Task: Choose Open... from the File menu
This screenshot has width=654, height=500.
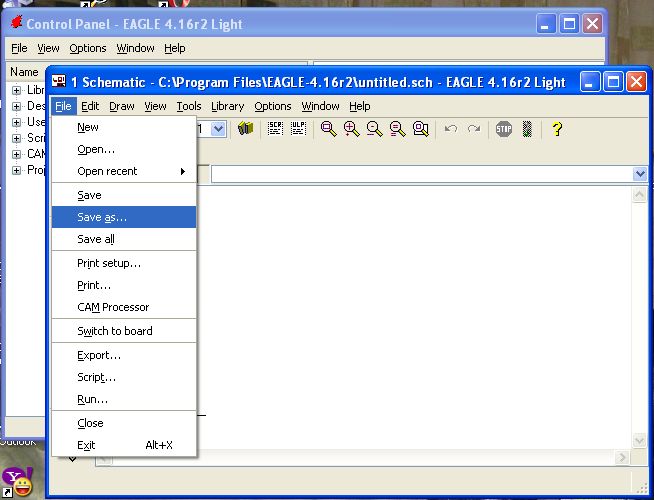Action: pos(124,149)
